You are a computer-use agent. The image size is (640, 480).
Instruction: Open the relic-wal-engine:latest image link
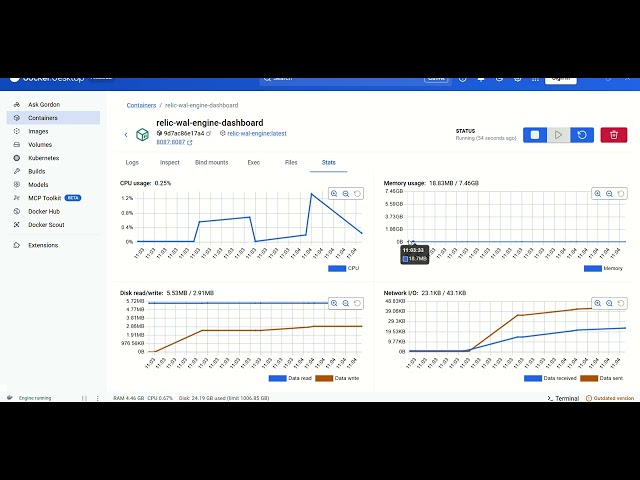[257, 133]
